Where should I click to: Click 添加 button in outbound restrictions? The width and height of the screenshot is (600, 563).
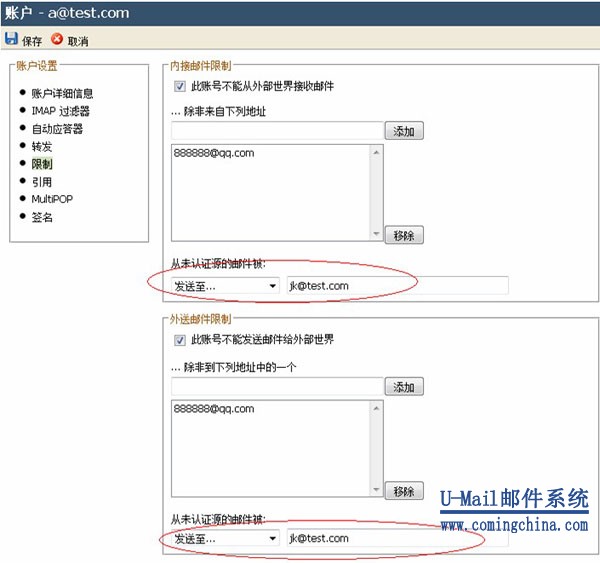[404, 387]
